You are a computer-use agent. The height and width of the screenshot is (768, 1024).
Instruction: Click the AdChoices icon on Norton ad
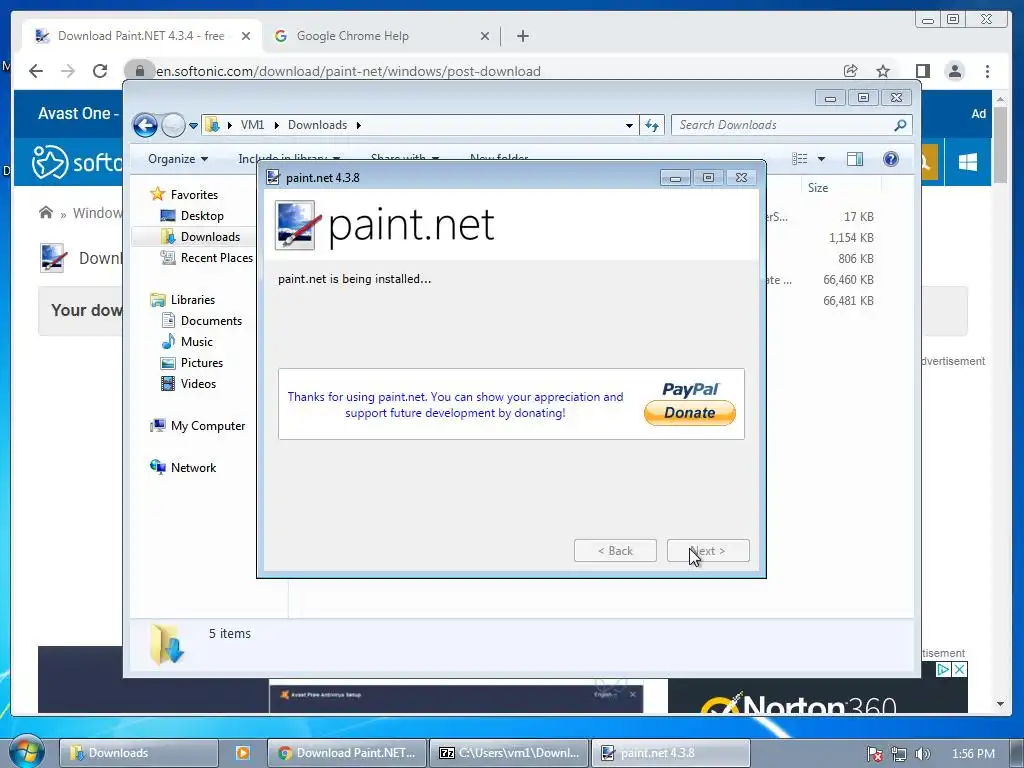[943, 669]
